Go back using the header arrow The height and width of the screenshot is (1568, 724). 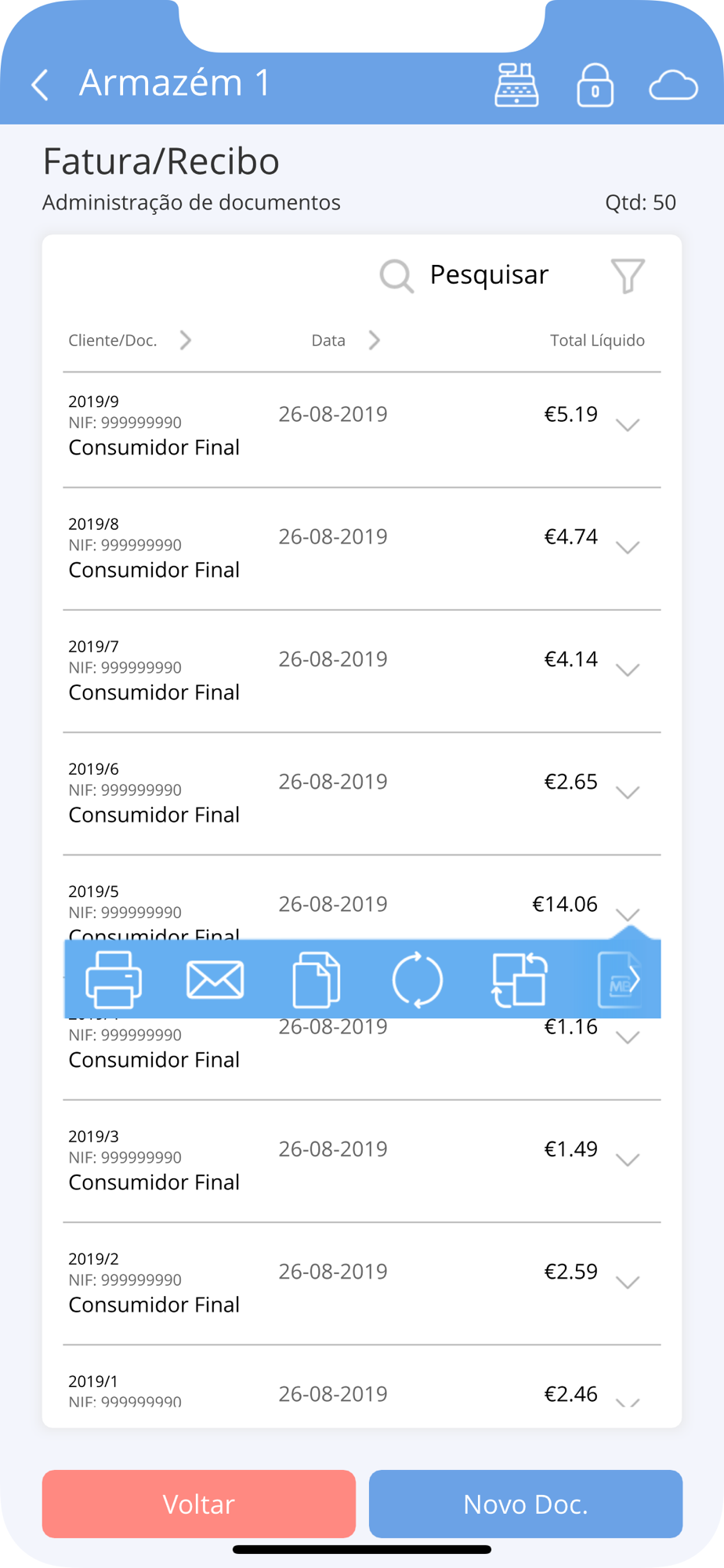40,84
